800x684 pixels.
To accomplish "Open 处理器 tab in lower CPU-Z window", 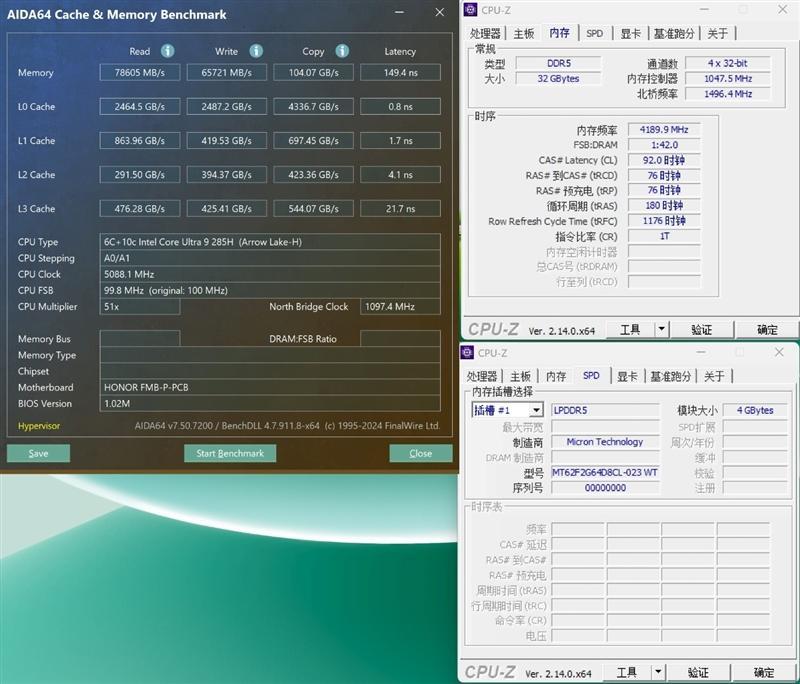I will [x=482, y=376].
